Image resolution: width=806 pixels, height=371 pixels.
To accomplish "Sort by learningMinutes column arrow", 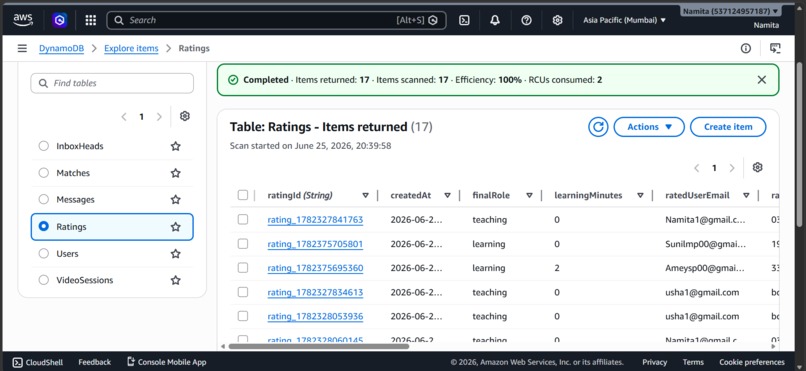I will (x=640, y=195).
